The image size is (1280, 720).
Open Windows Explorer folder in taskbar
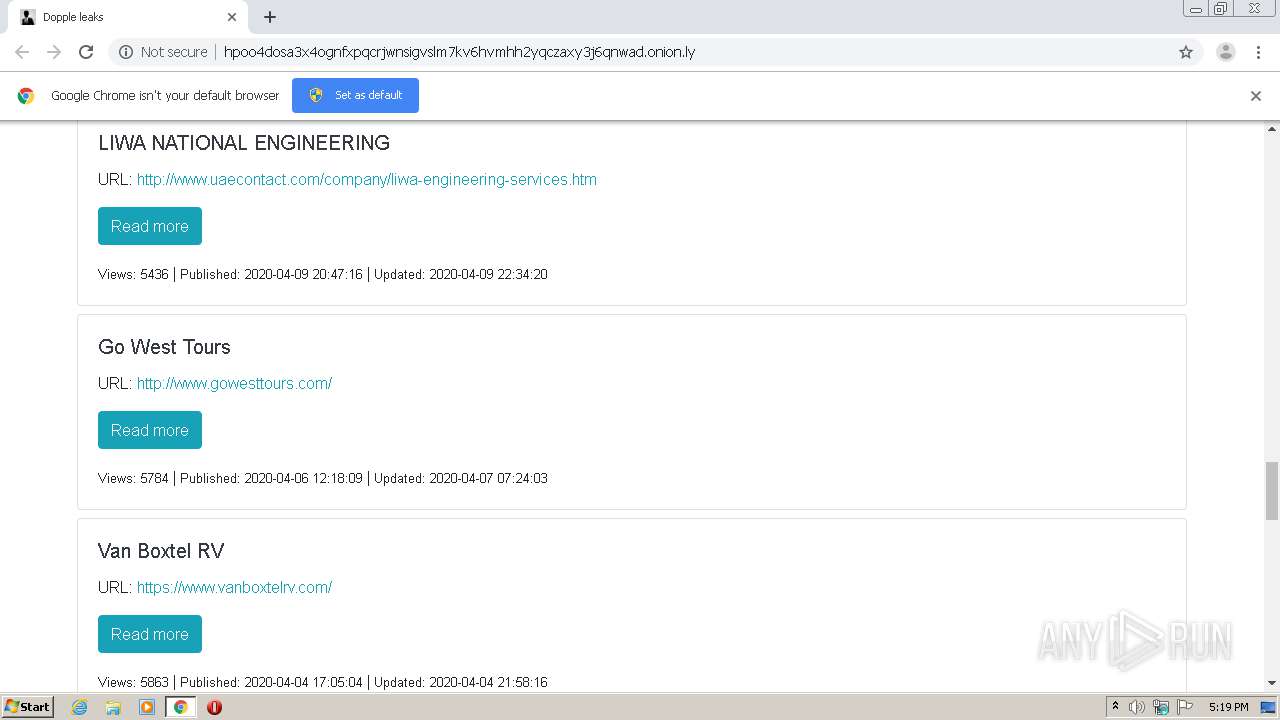tap(113, 707)
